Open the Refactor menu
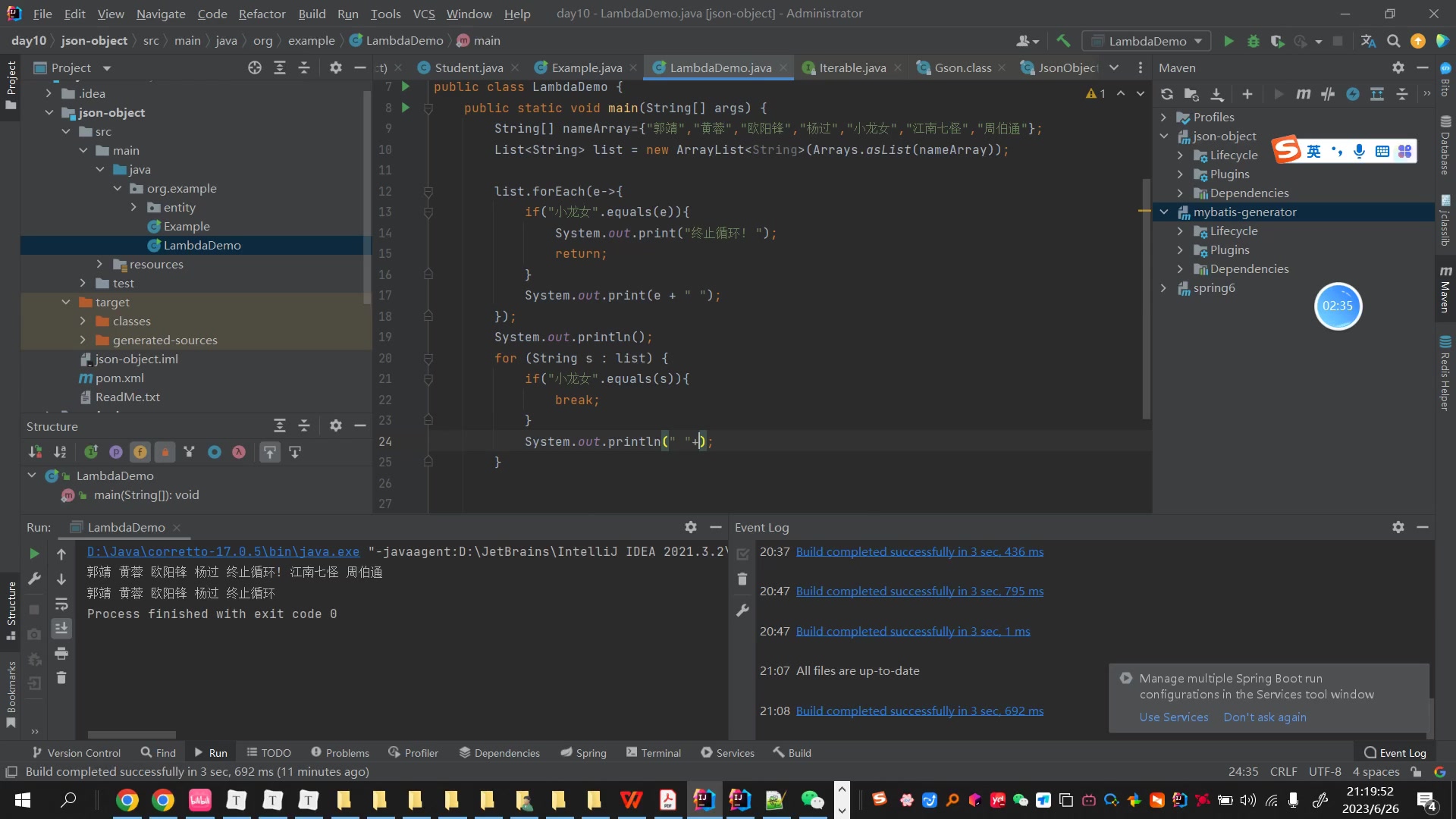Image resolution: width=1456 pixels, height=819 pixels. pos(262,14)
